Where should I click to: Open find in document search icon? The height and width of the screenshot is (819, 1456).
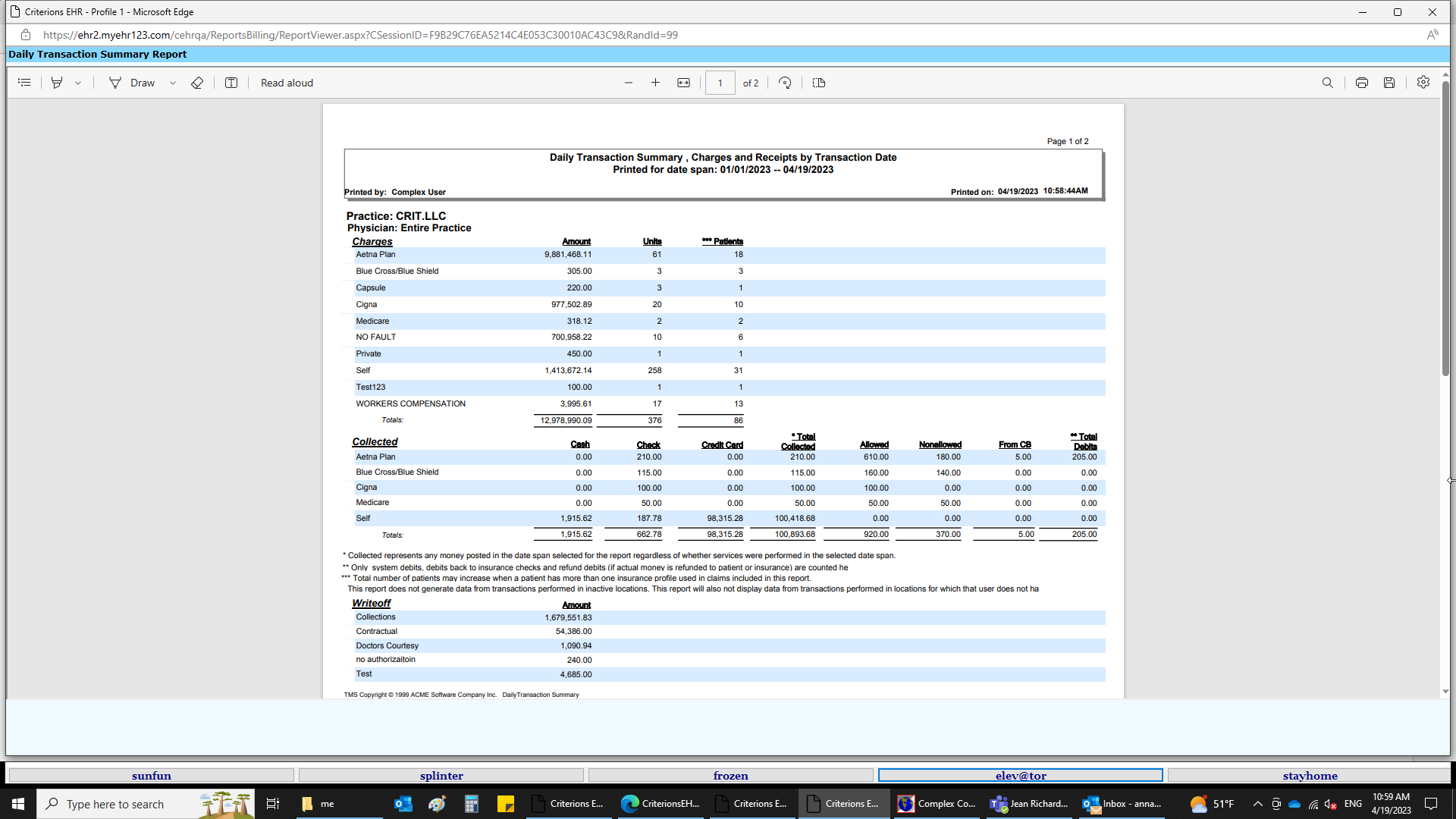coord(1327,83)
